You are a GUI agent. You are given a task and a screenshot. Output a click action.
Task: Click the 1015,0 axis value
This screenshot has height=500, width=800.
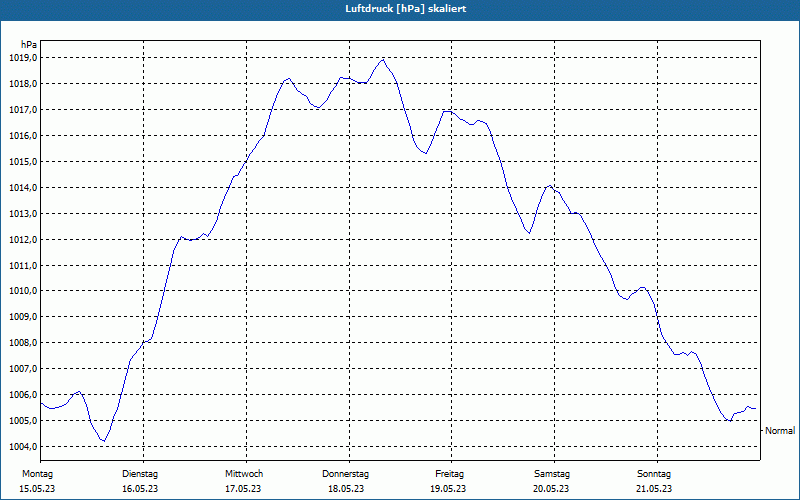(23, 162)
